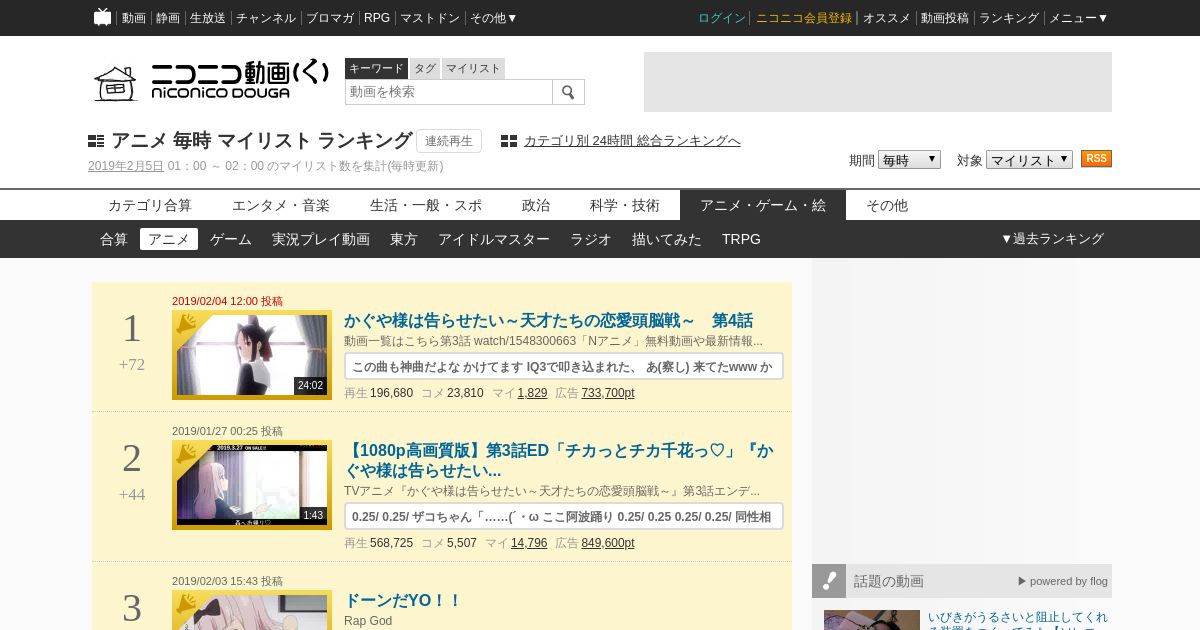Click the TV icon in top bar
The width and height of the screenshot is (1200, 630).
click(102, 17)
